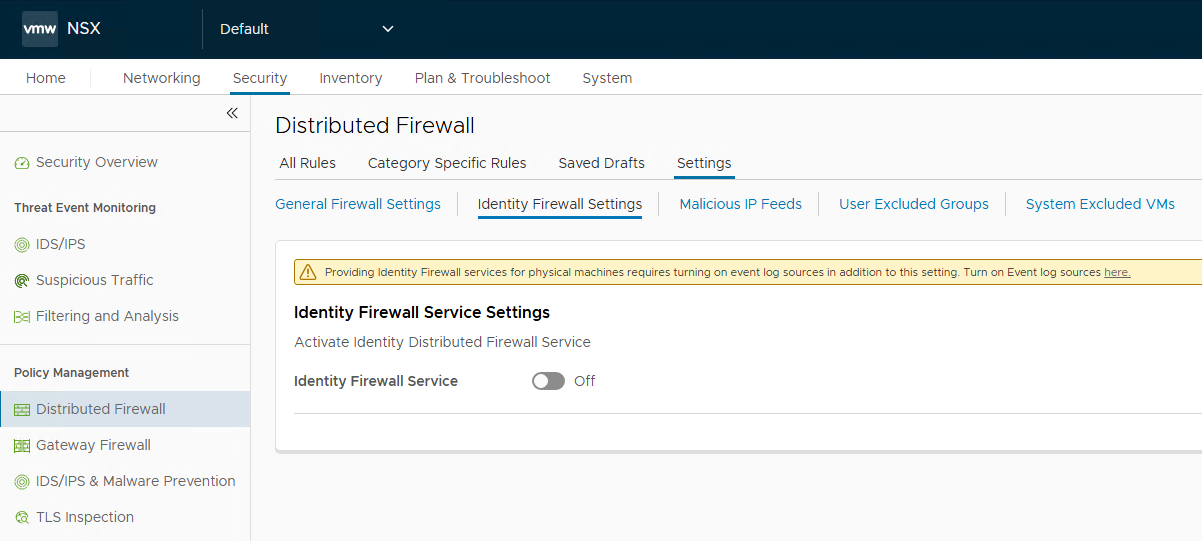This screenshot has height=541, width=1202.
Task: Switch to the Networking tab
Action: 161,78
